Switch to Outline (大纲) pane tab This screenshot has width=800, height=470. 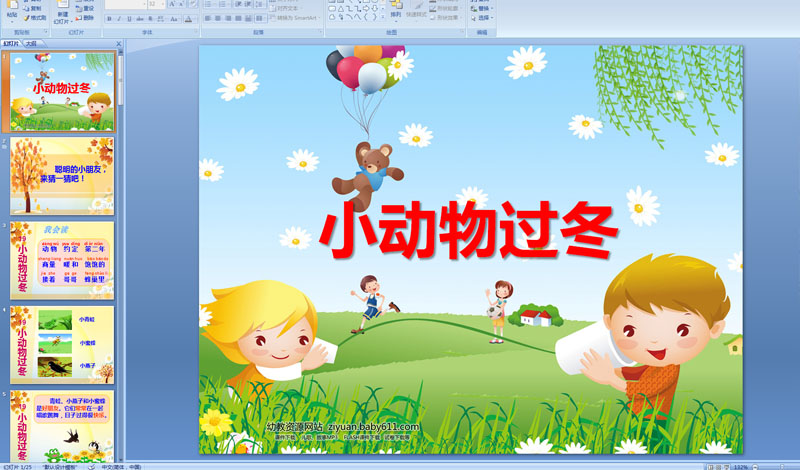(x=32, y=44)
